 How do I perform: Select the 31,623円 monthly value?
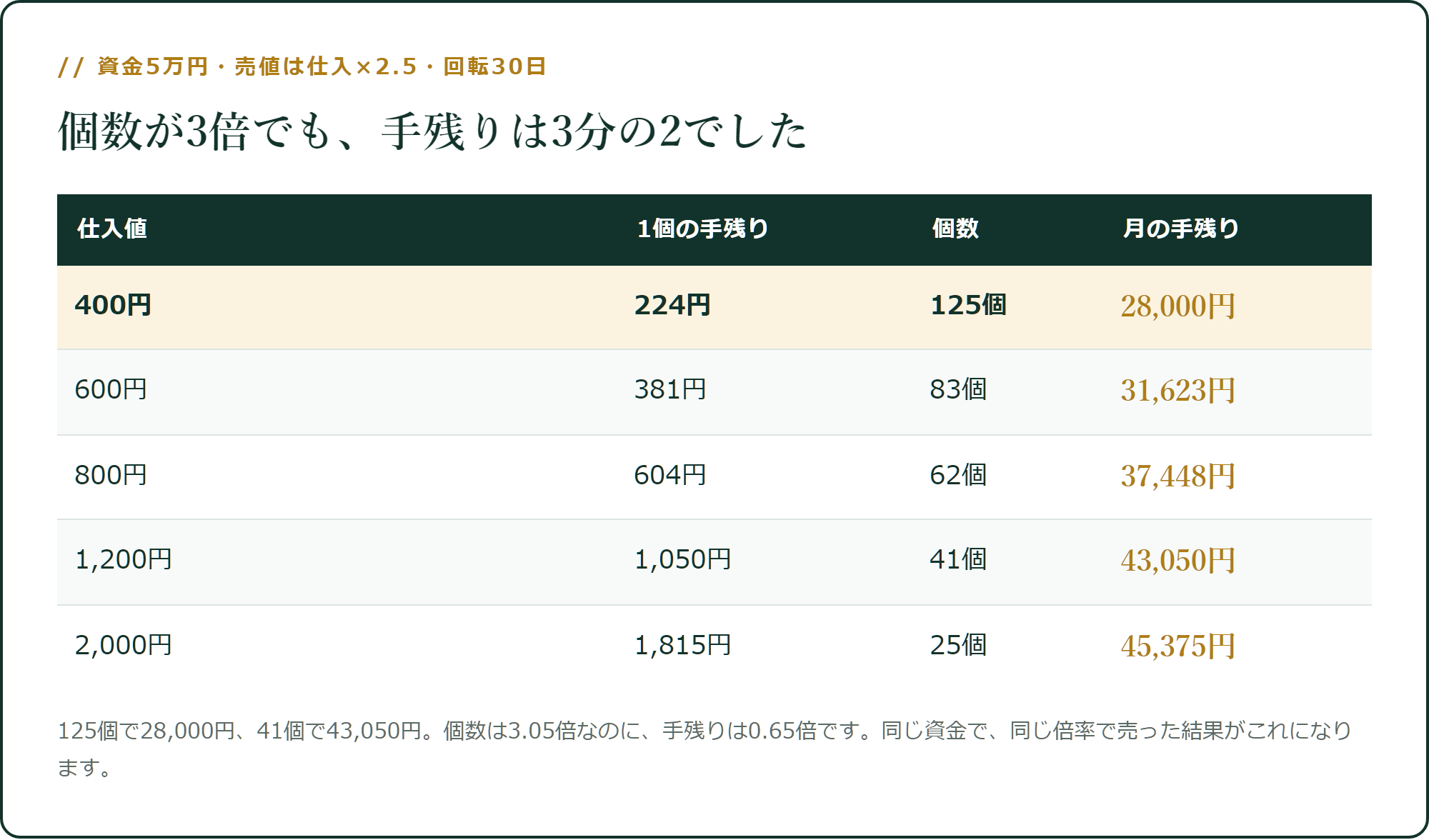(x=1177, y=391)
